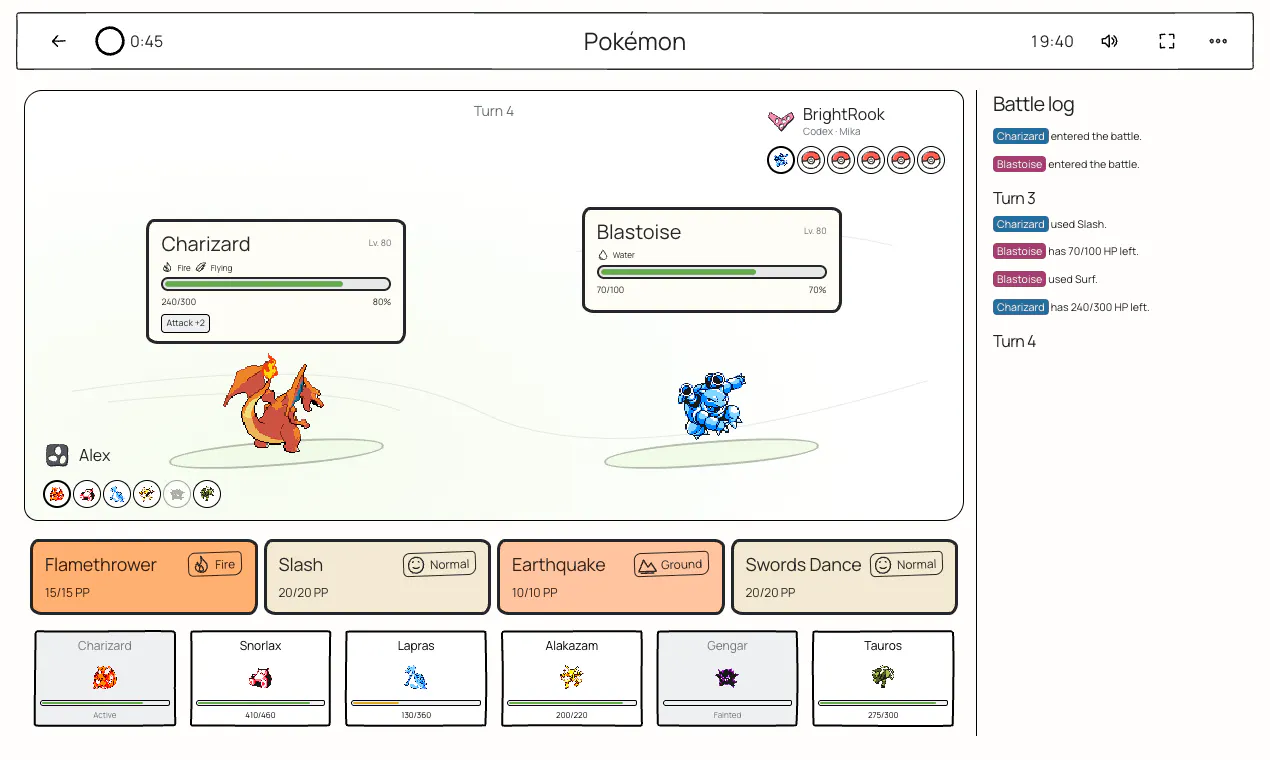Enter fullscreen mode
1270x760 pixels.
click(x=1167, y=41)
